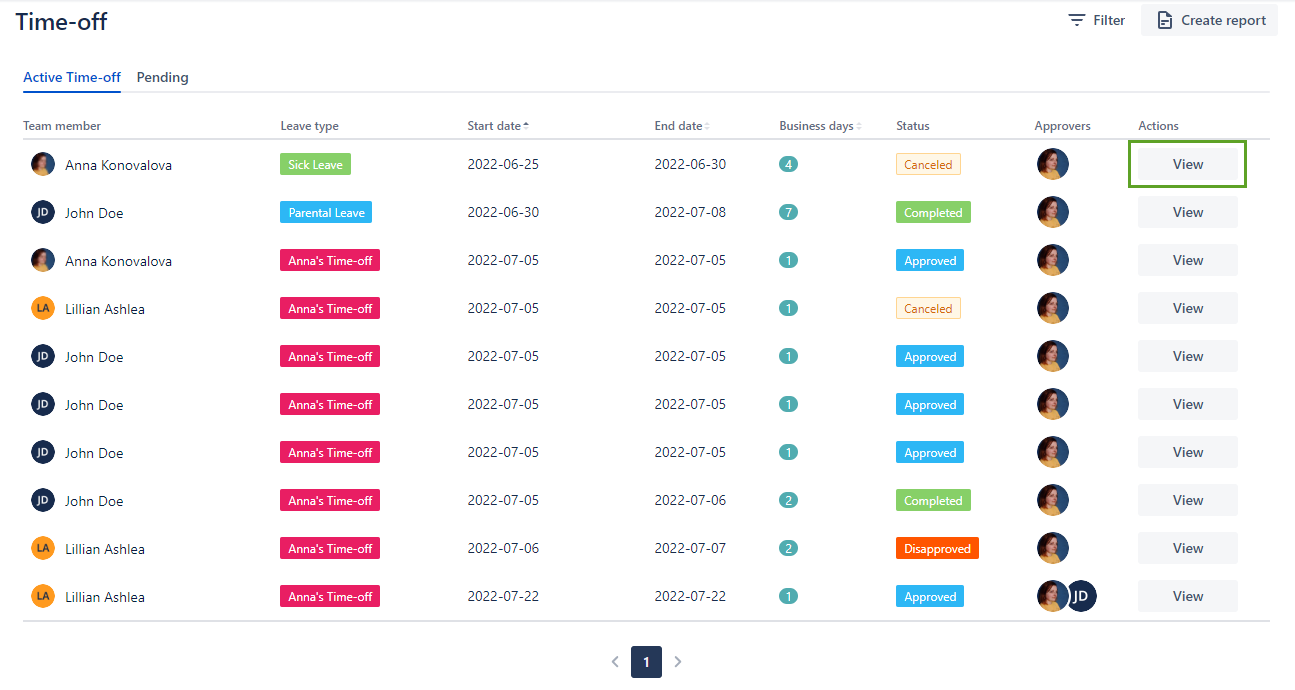Click Lillian Ashlea's LA avatar in Disapproved row
The height and width of the screenshot is (690, 1295).
(x=42, y=548)
